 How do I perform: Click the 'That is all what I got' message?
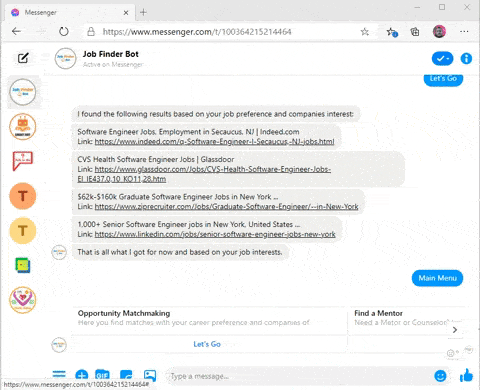click(x=180, y=252)
